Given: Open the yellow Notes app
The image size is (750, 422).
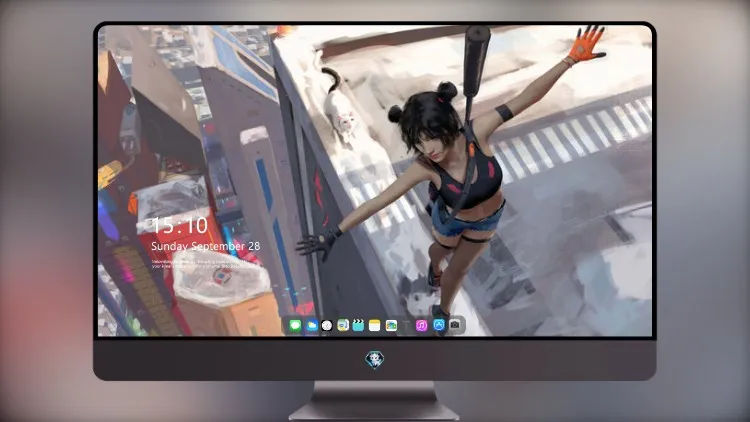Looking at the screenshot, I should (x=375, y=326).
